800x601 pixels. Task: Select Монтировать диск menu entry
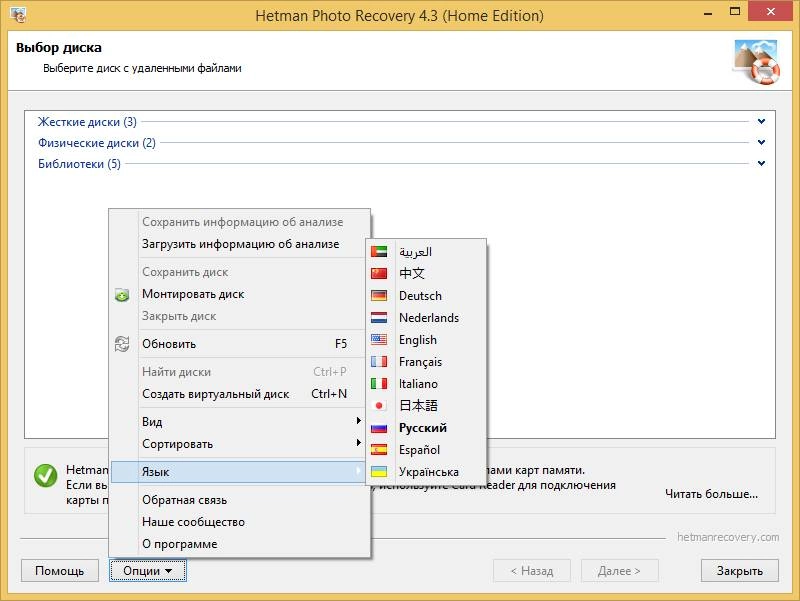click(239, 294)
